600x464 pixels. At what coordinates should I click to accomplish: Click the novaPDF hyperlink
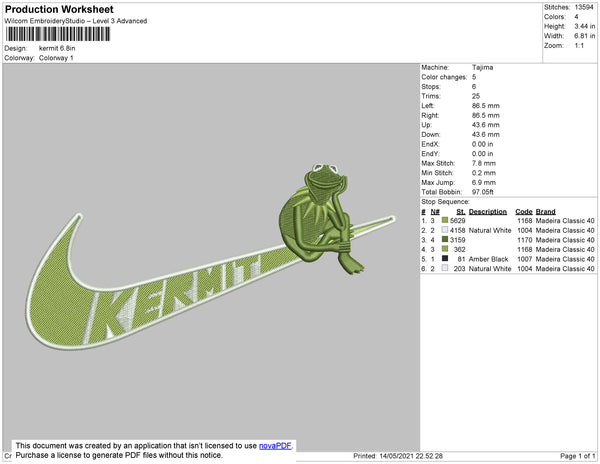pos(275,446)
